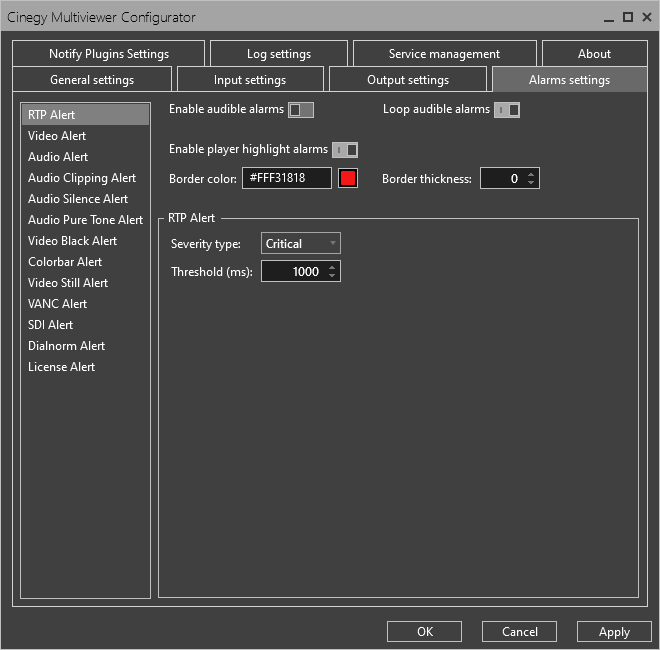Open the Log settings tab
Image resolution: width=660 pixels, height=650 pixels.
tap(279, 53)
